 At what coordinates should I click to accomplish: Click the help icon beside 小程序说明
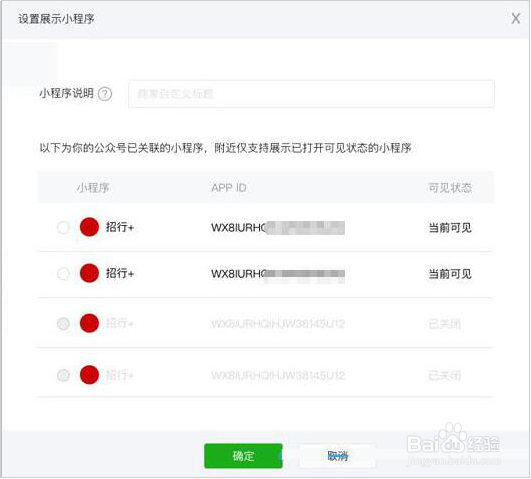[x=105, y=93]
